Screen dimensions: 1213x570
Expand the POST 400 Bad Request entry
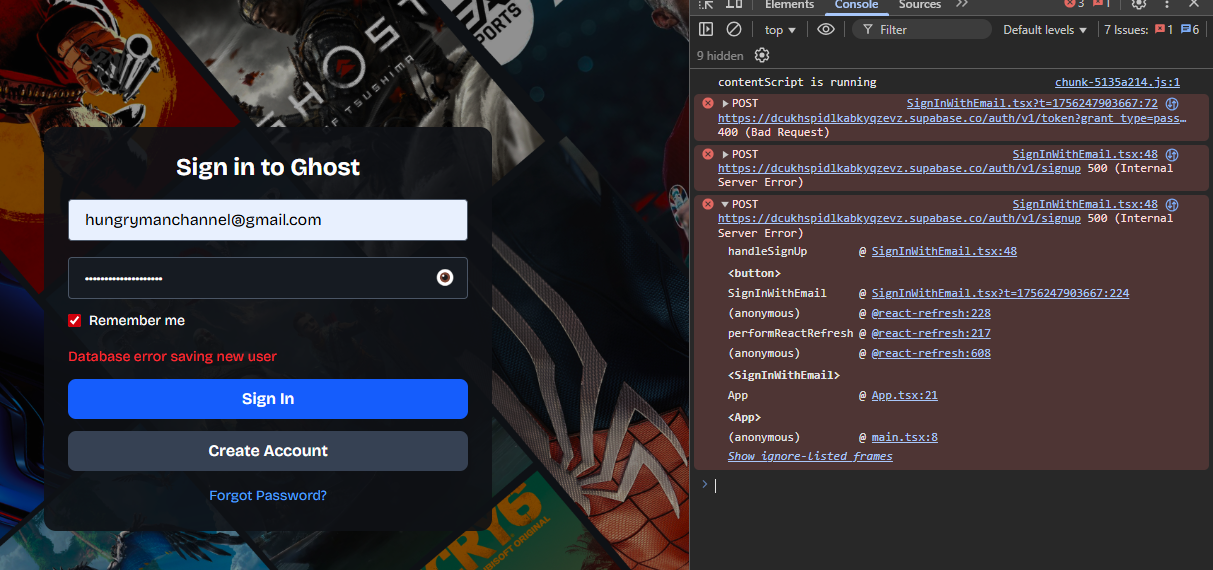[x=725, y=103]
